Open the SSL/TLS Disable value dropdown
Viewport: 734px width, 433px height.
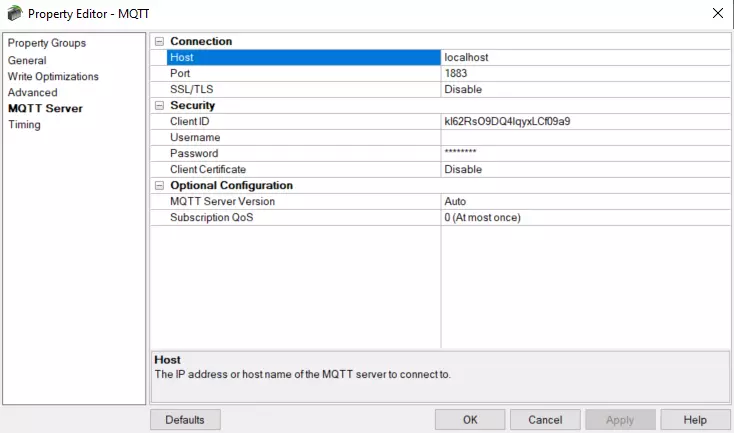click(x=585, y=89)
